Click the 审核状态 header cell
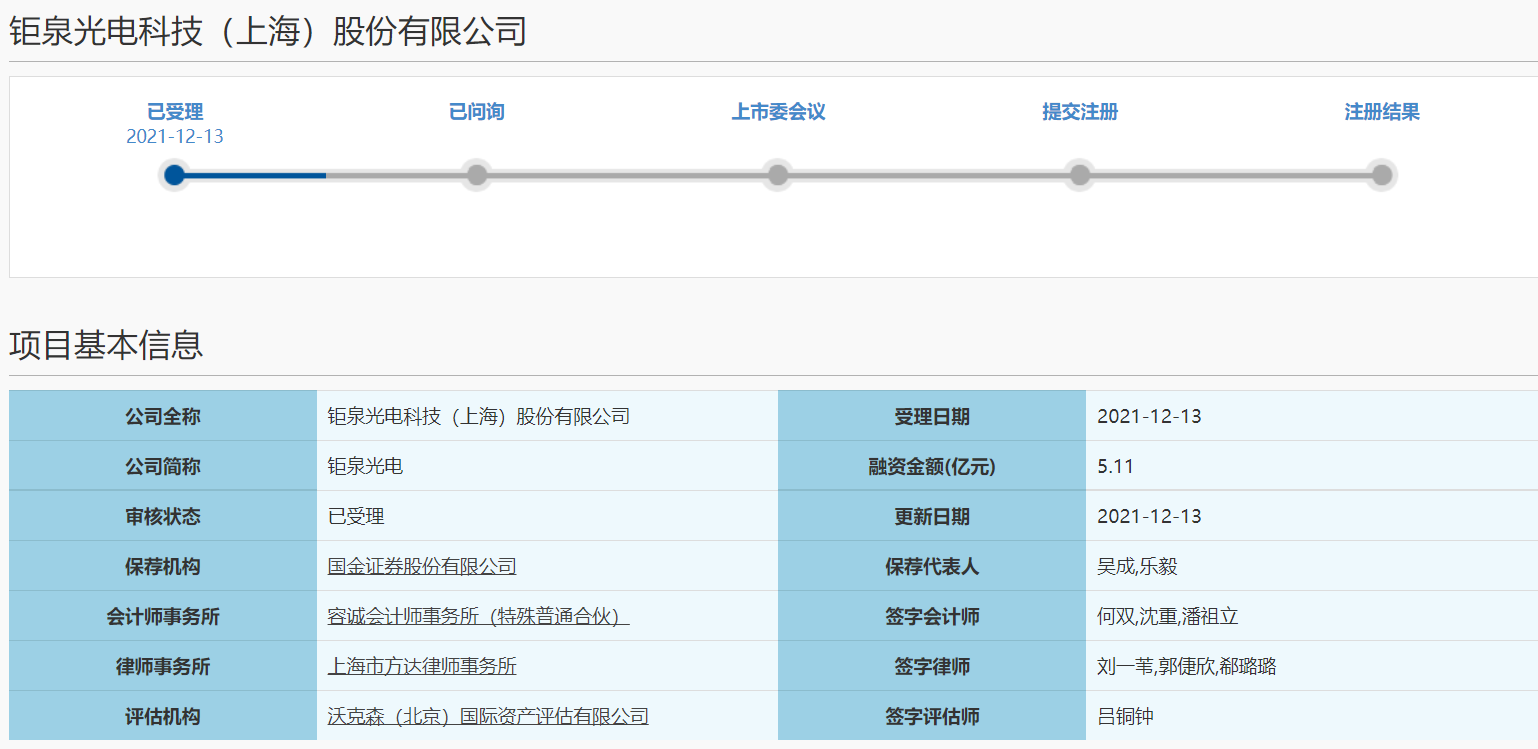The image size is (1538, 749). pyautogui.click(x=163, y=516)
